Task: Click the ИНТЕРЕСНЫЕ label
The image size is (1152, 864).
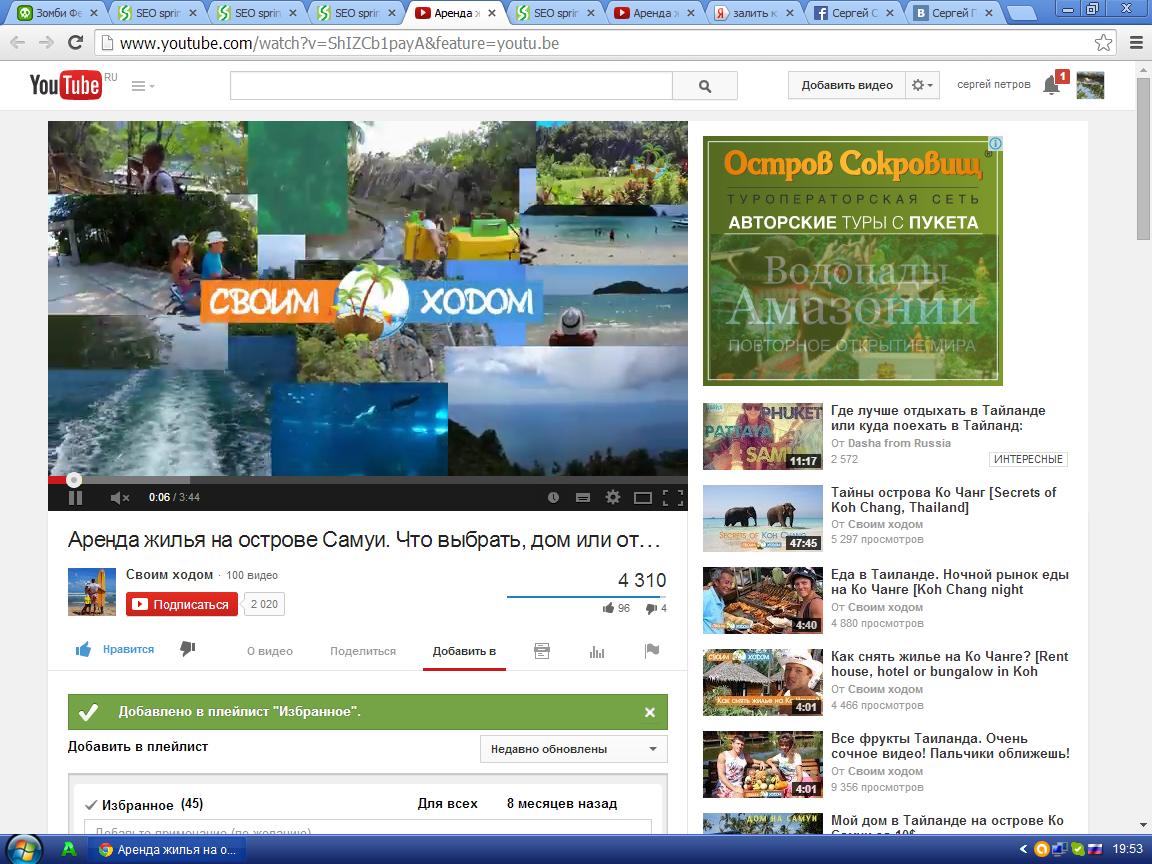Action: [1028, 459]
